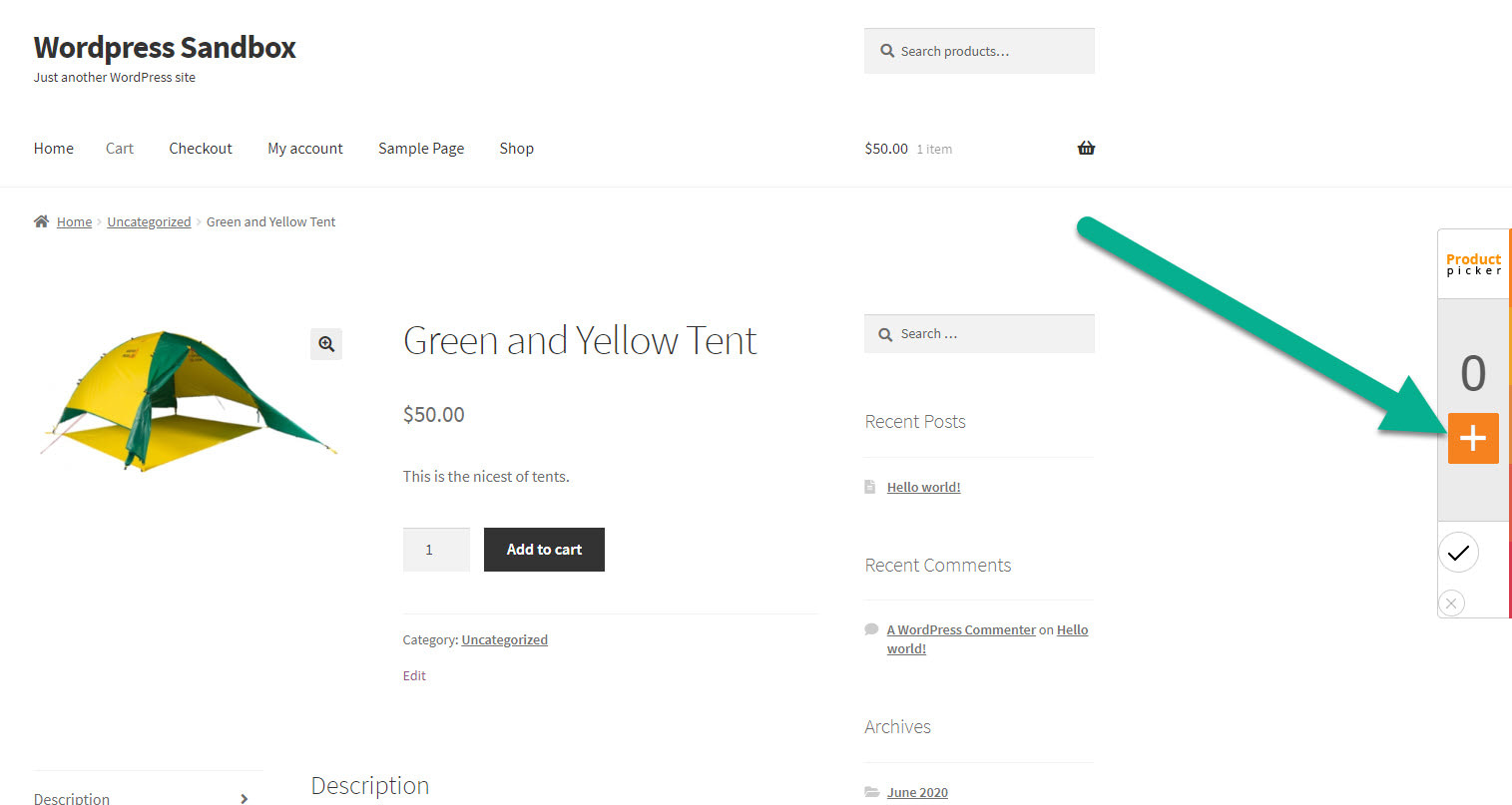Click the Wordpress Sandbox site title
1512x805 pixels.
(x=165, y=48)
